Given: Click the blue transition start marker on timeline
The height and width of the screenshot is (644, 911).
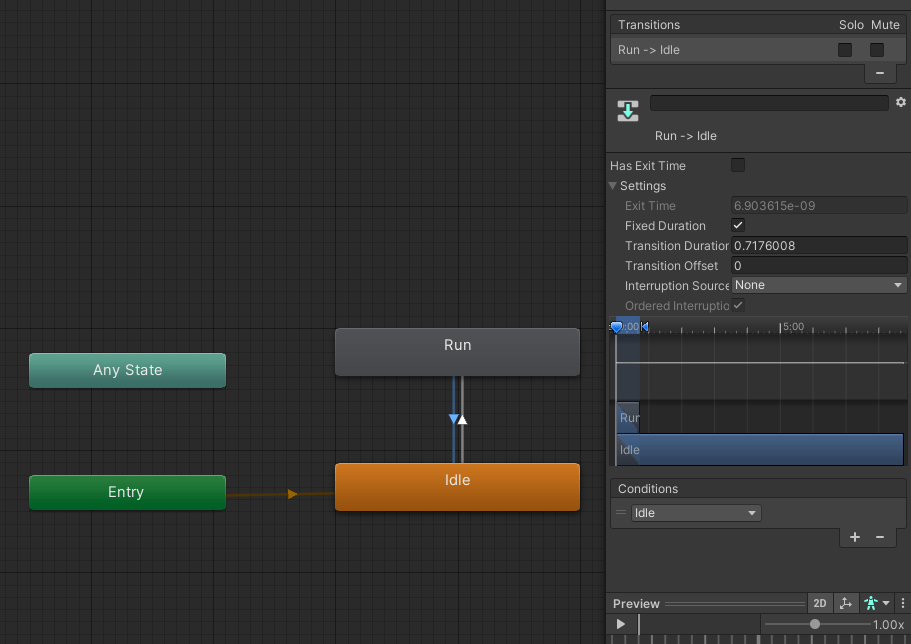Looking at the screenshot, I should tap(616, 327).
